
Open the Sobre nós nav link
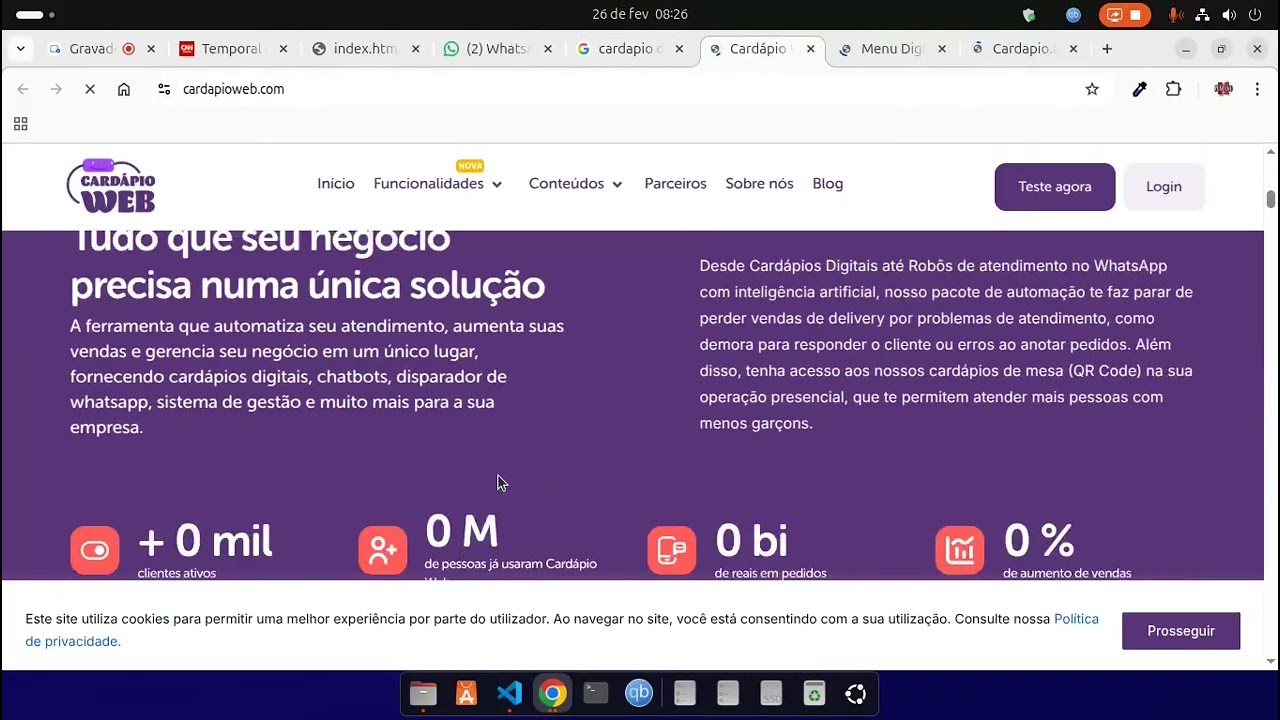[759, 184]
